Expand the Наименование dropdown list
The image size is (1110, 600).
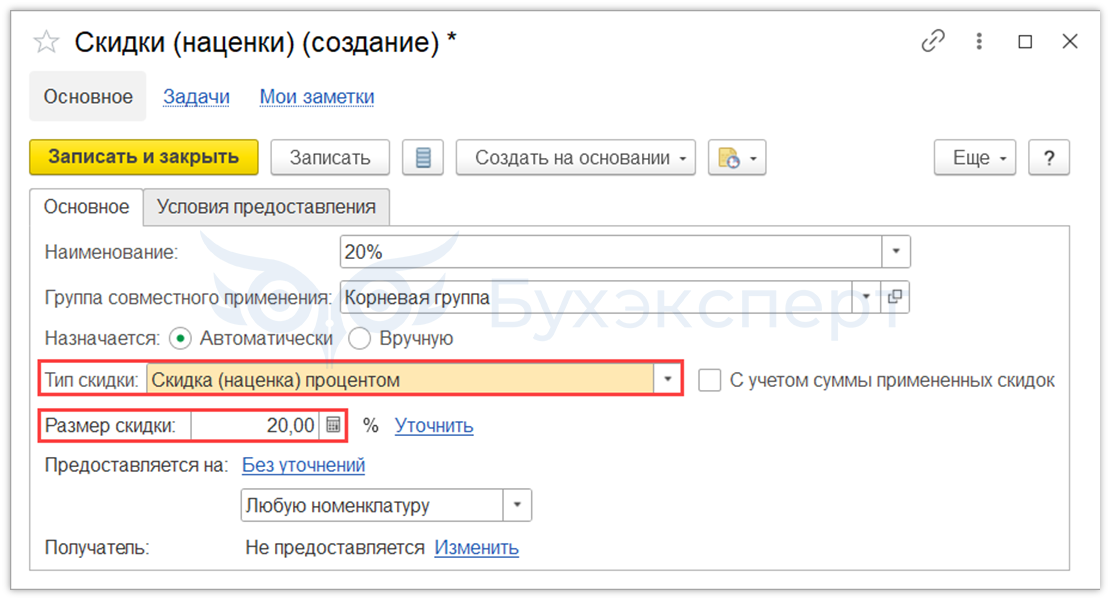coord(896,252)
